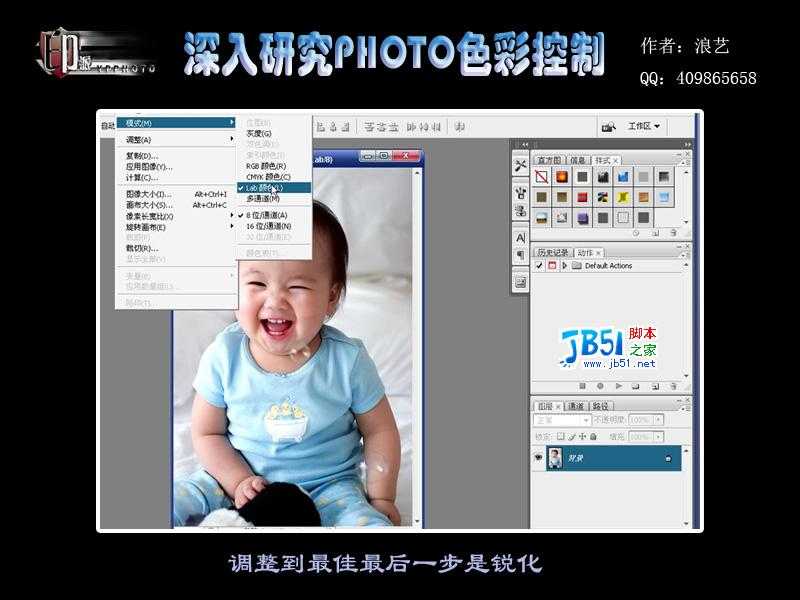Viewport: 800px width, 600px height.
Task: Open the tool presets (crossed tools) dock icon
Action: [x=520, y=166]
